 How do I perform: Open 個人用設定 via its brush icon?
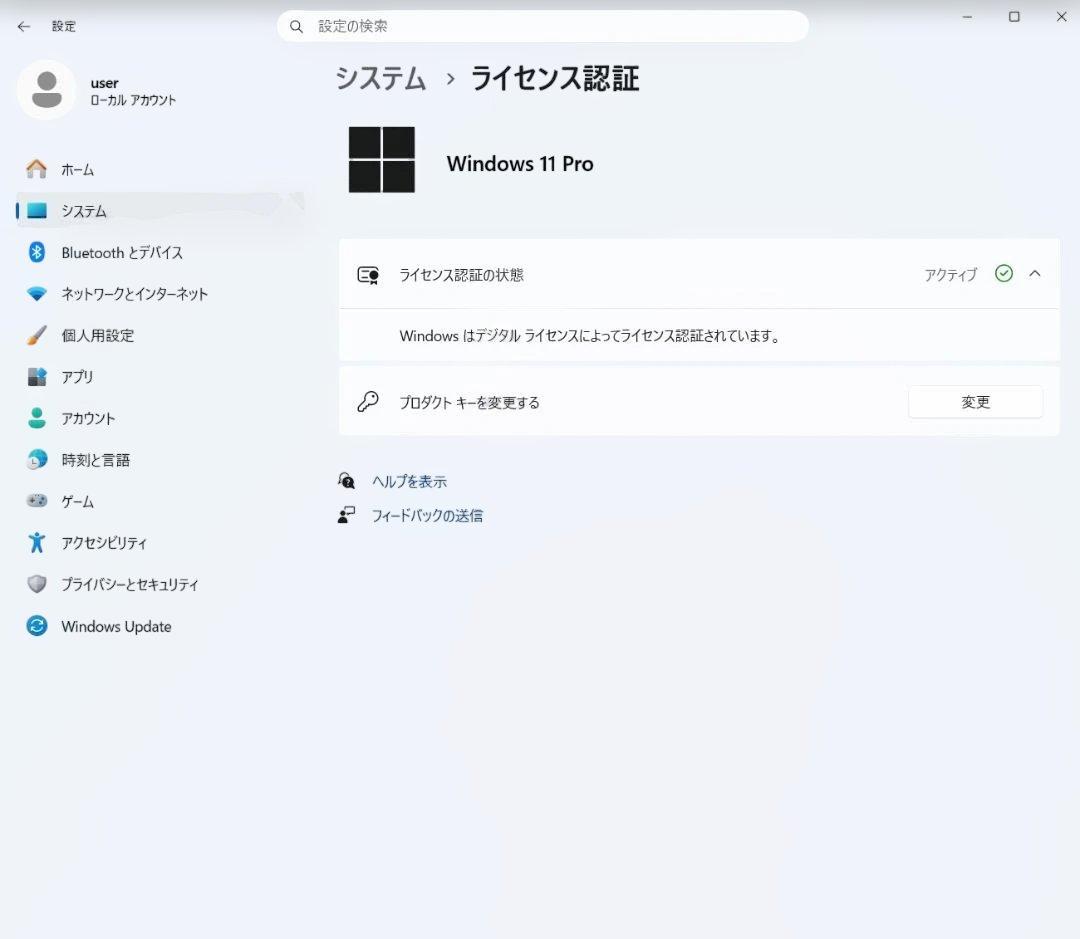(x=34, y=335)
